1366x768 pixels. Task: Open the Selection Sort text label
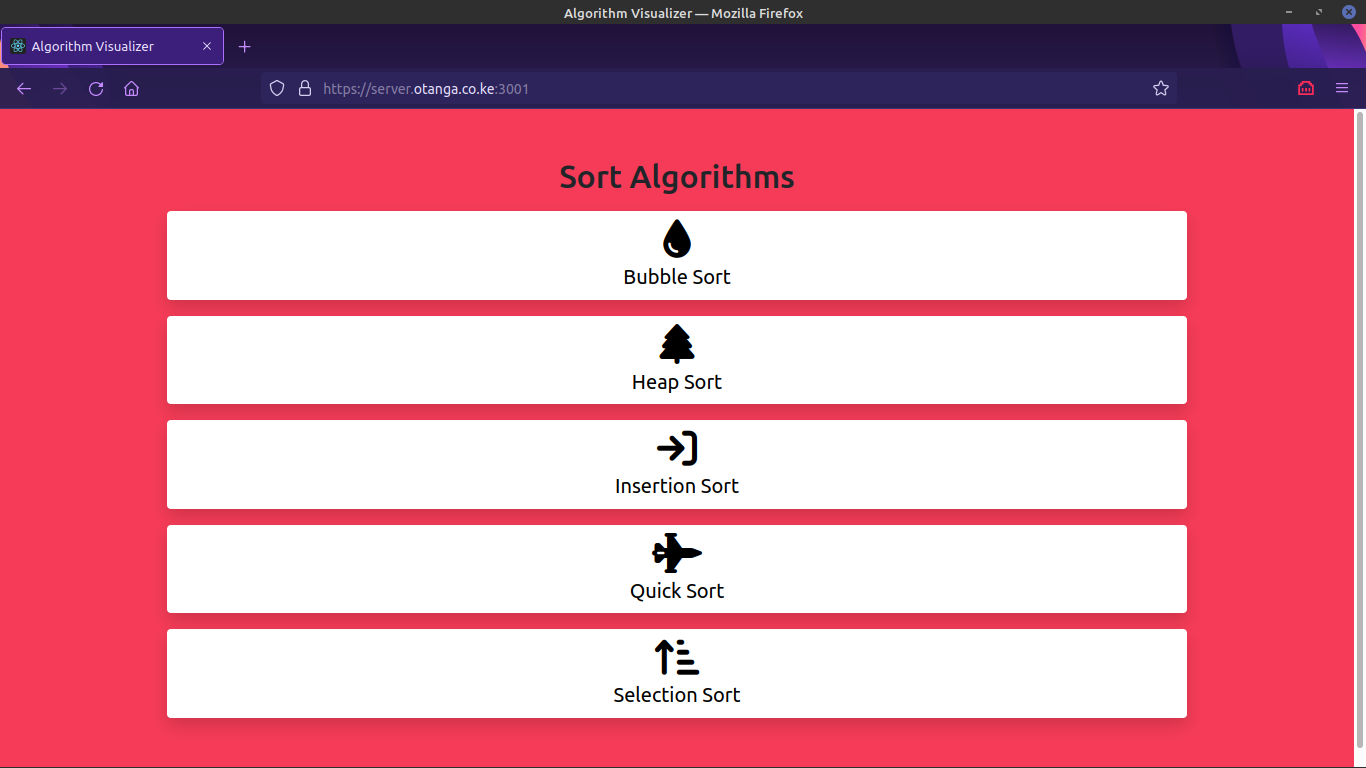point(677,695)
